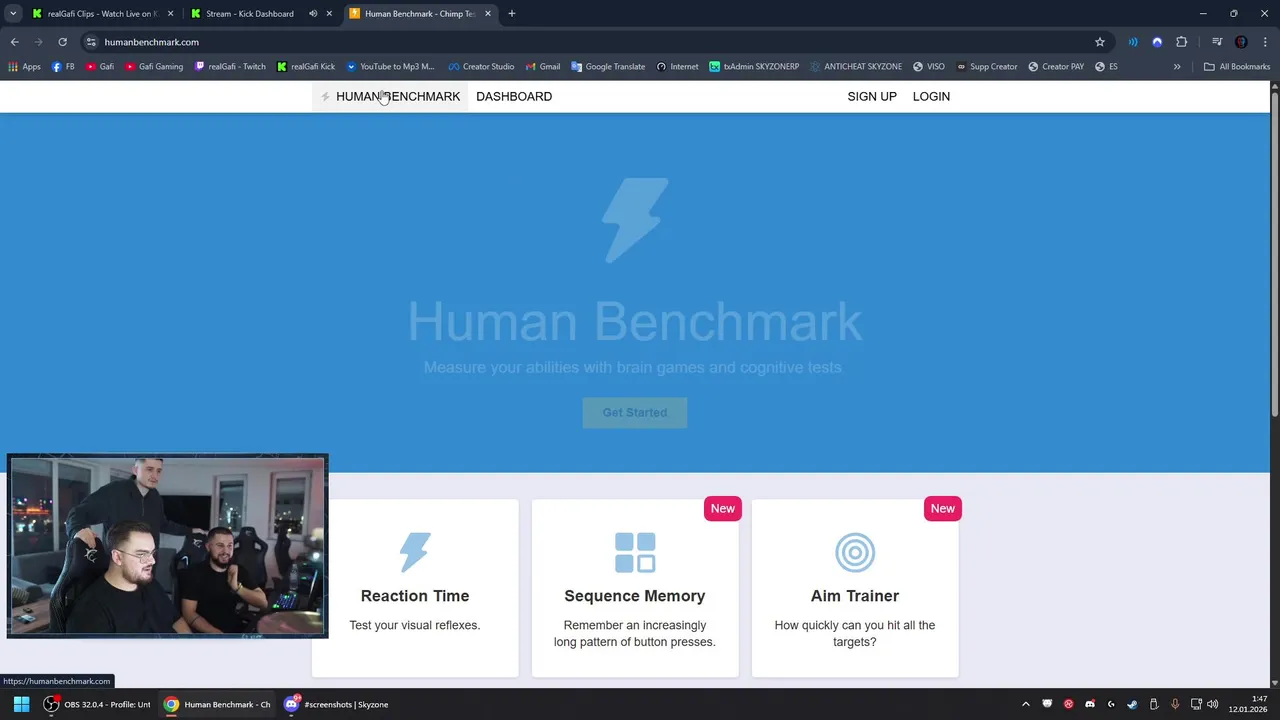
Task: Open the All Bookmarks folder
Action: (1237, 67)
